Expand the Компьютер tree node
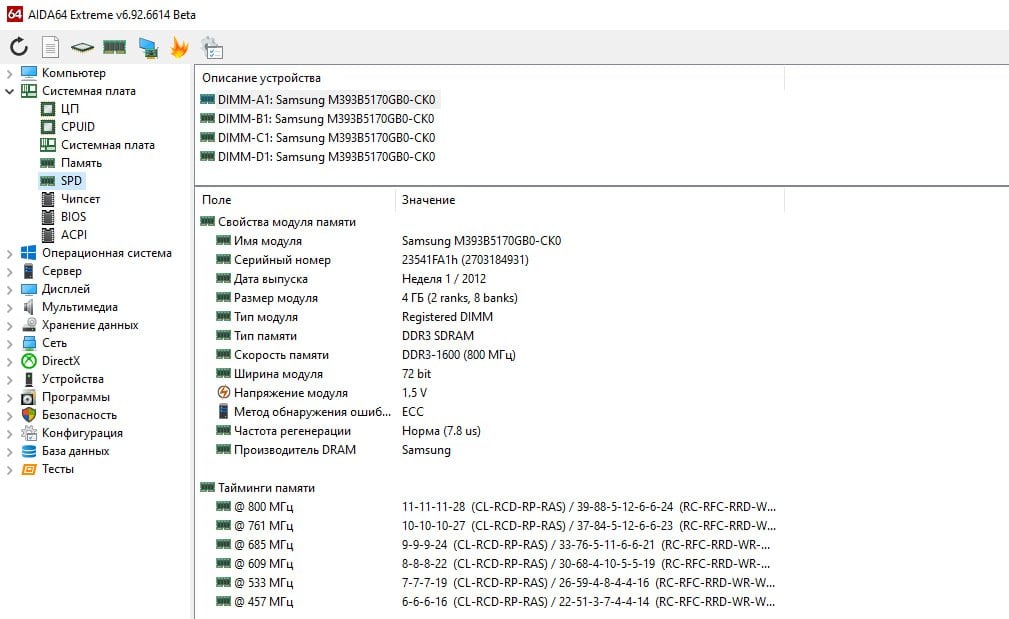The height and width of the screenshot is (619, 1009). pyautogui.click(x=9, y=73)
